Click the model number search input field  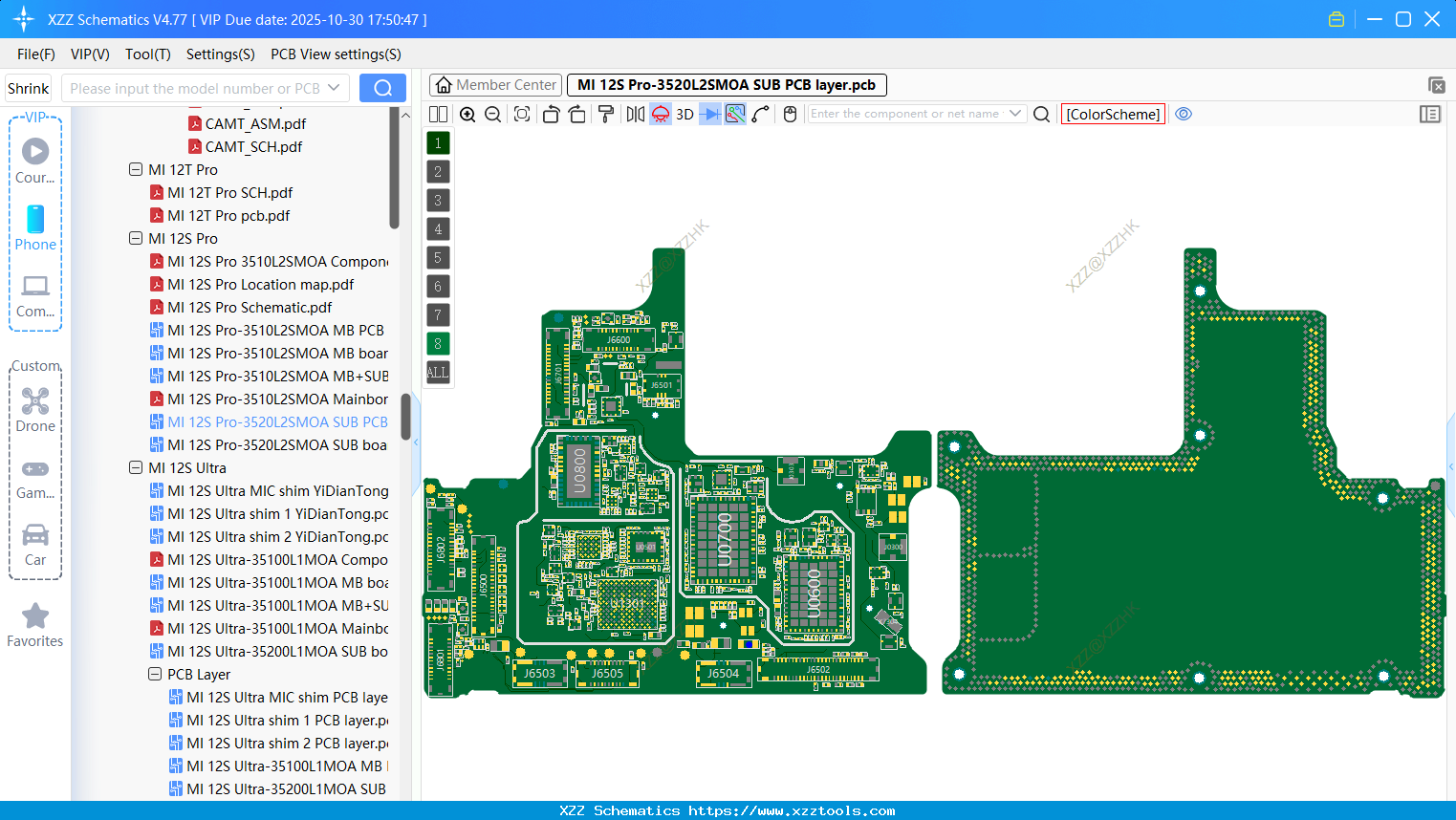(201, 87)
